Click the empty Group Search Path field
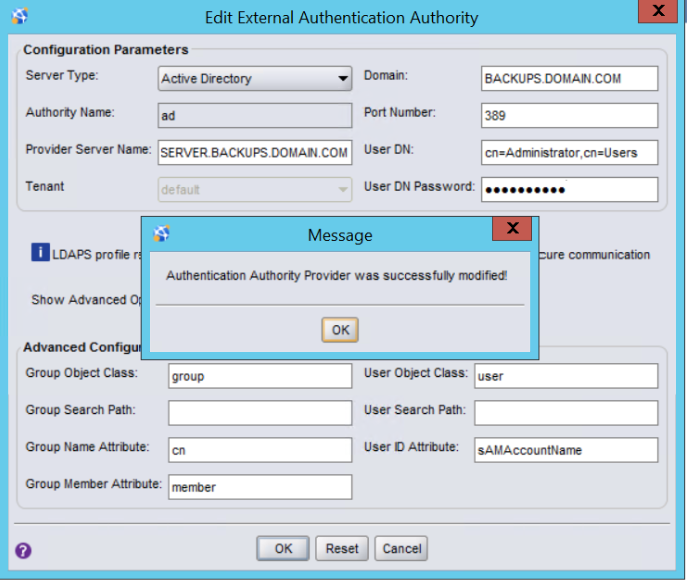This screenshot has width=687, height=582. (260, 412)
